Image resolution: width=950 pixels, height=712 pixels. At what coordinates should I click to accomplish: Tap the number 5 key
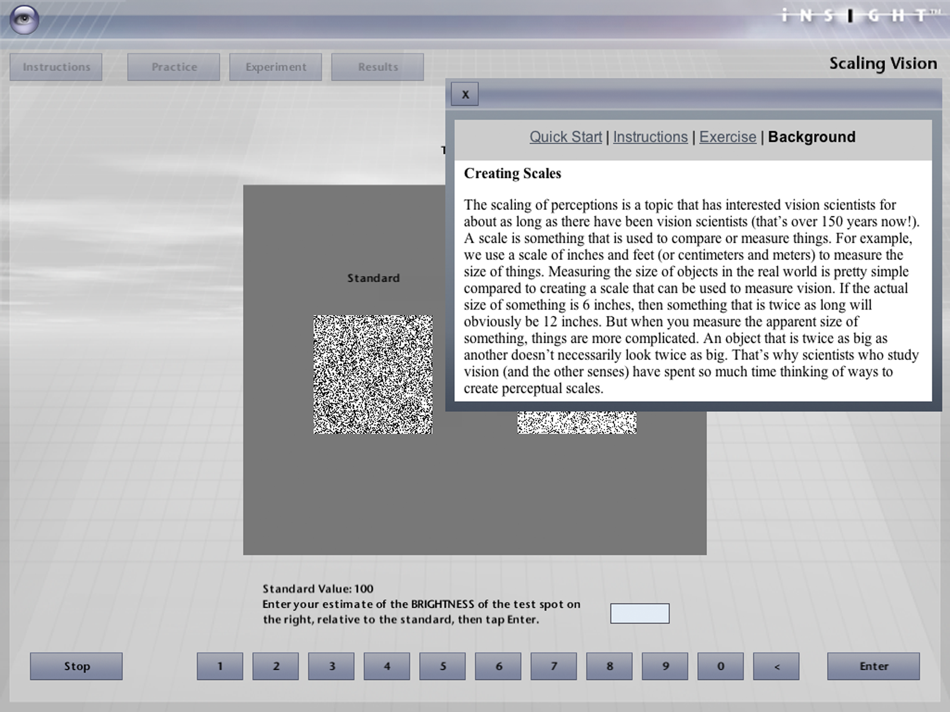click(442, 666)
